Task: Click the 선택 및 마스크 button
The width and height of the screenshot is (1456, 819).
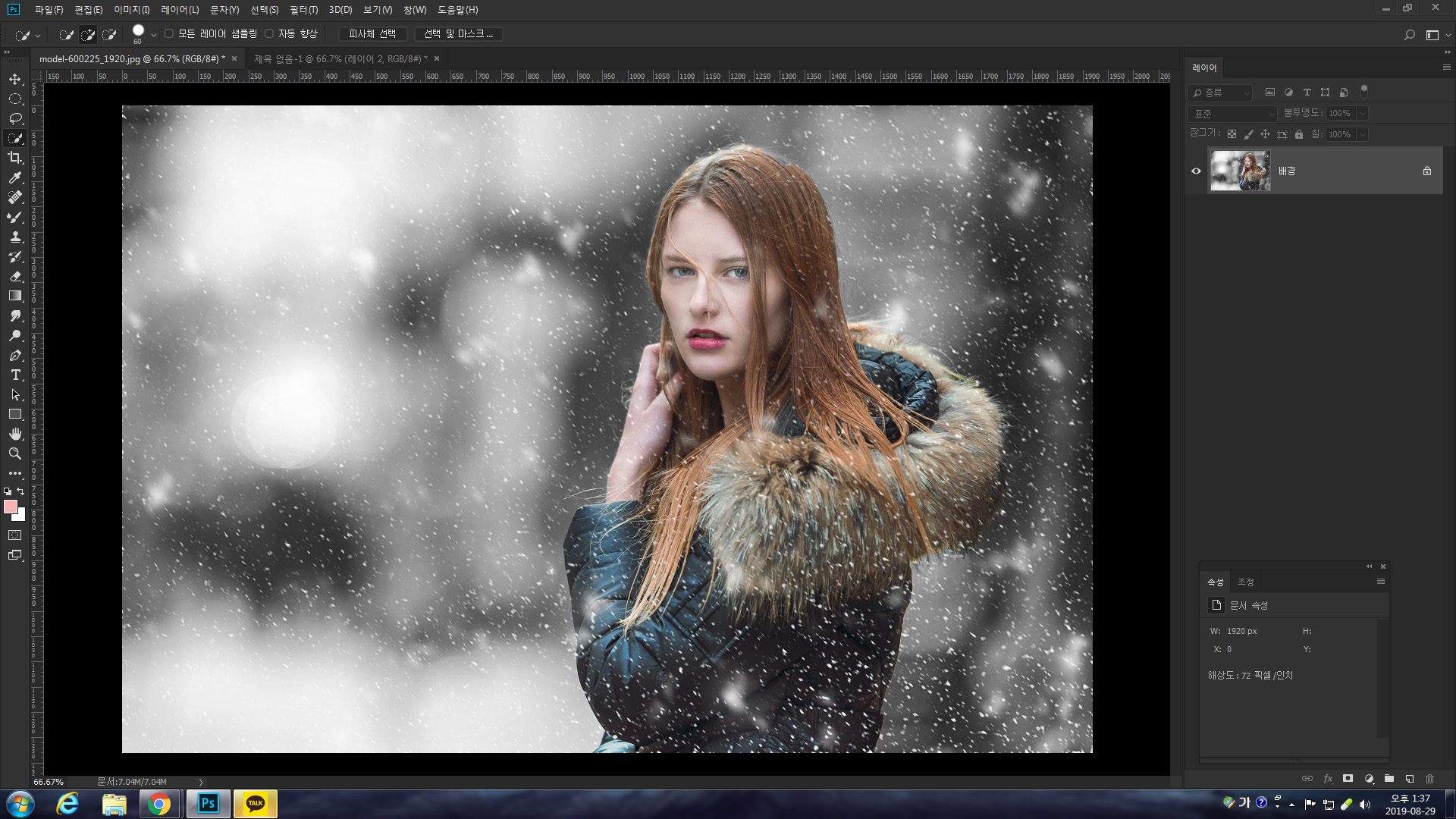Action: (x=458, y=34)
